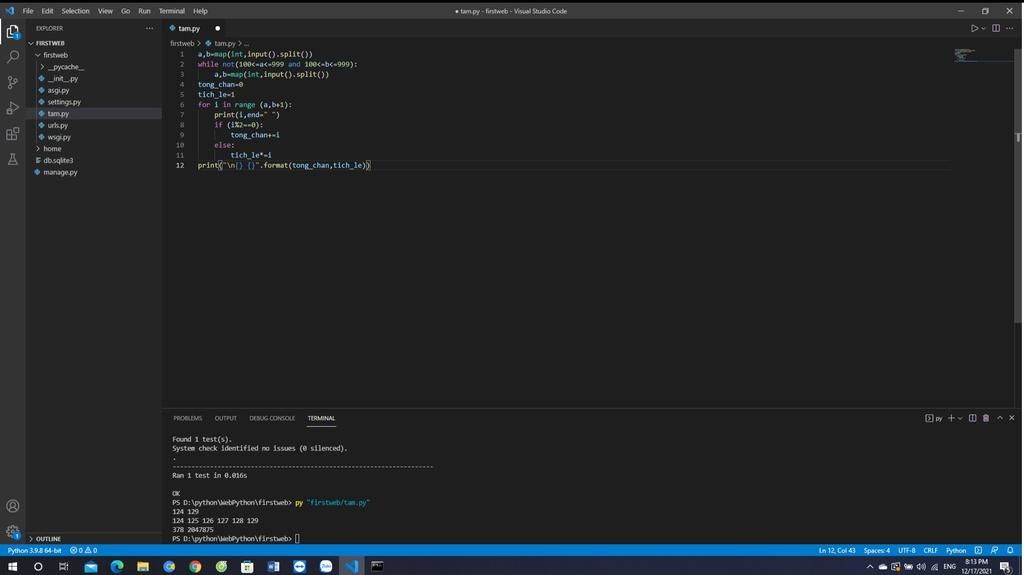Run Python file with the play button

pos(974,28)
